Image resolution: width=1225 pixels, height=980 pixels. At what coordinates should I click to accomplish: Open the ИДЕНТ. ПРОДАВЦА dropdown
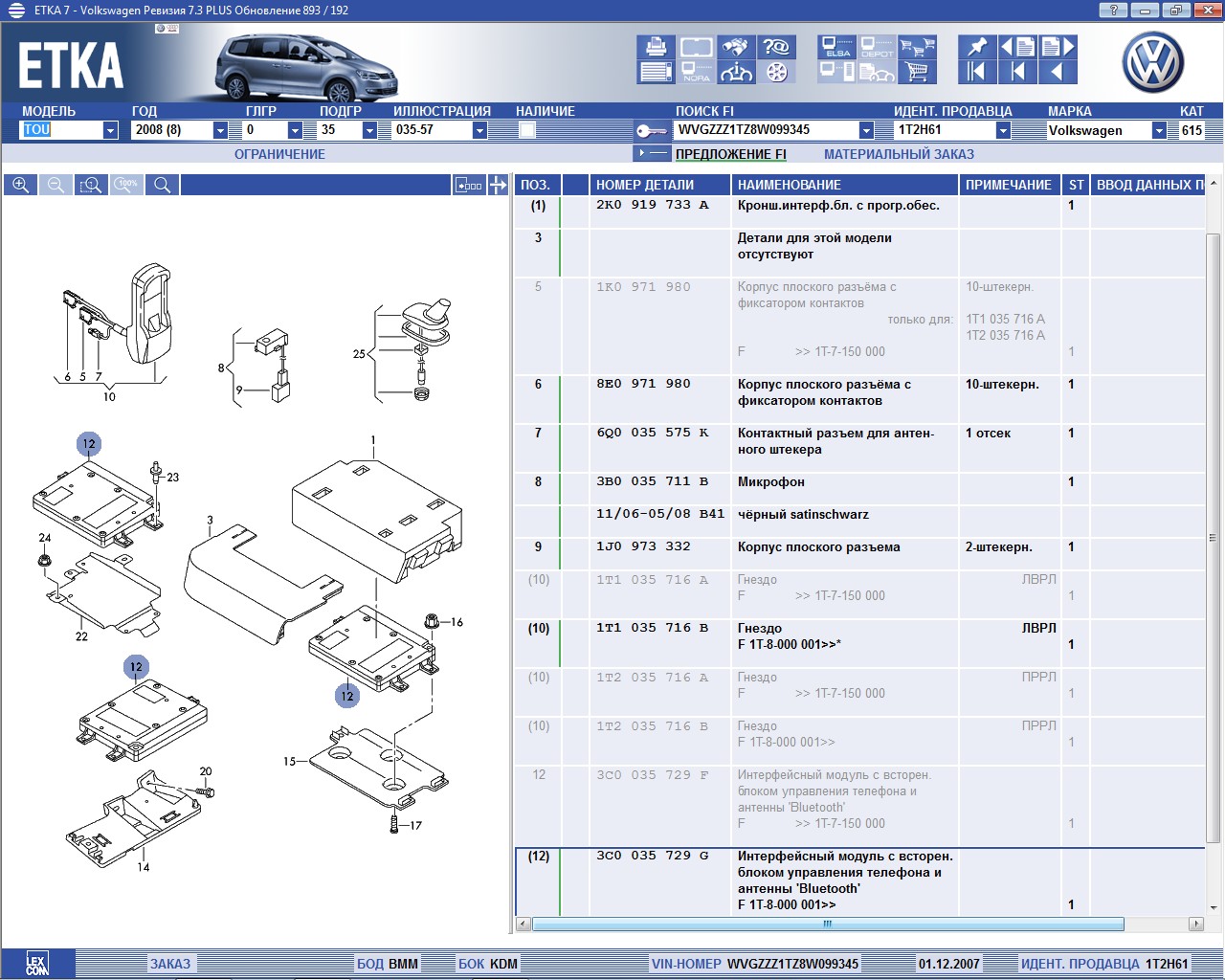point(1003,130)
